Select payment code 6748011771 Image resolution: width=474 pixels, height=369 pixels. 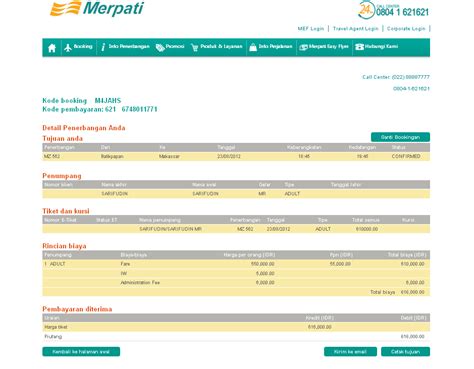pyautogui.click(x=139, y=109)
